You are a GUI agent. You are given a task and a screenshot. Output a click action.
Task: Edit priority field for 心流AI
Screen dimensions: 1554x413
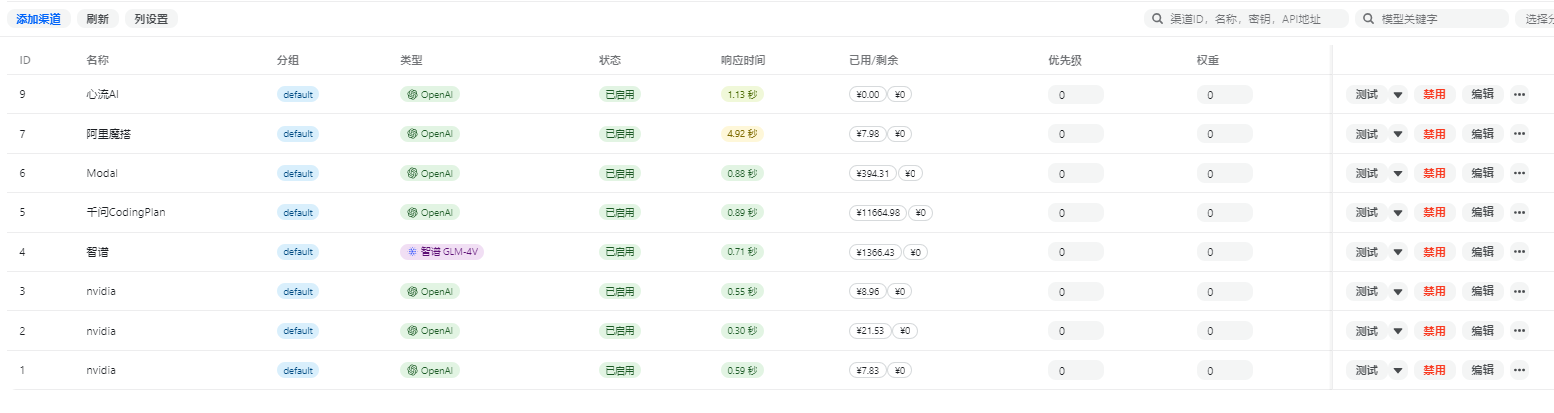[x=1075, y=94]
